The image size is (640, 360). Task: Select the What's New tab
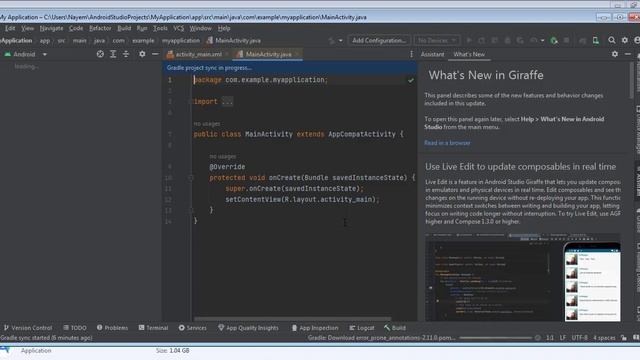pos(469,54)
